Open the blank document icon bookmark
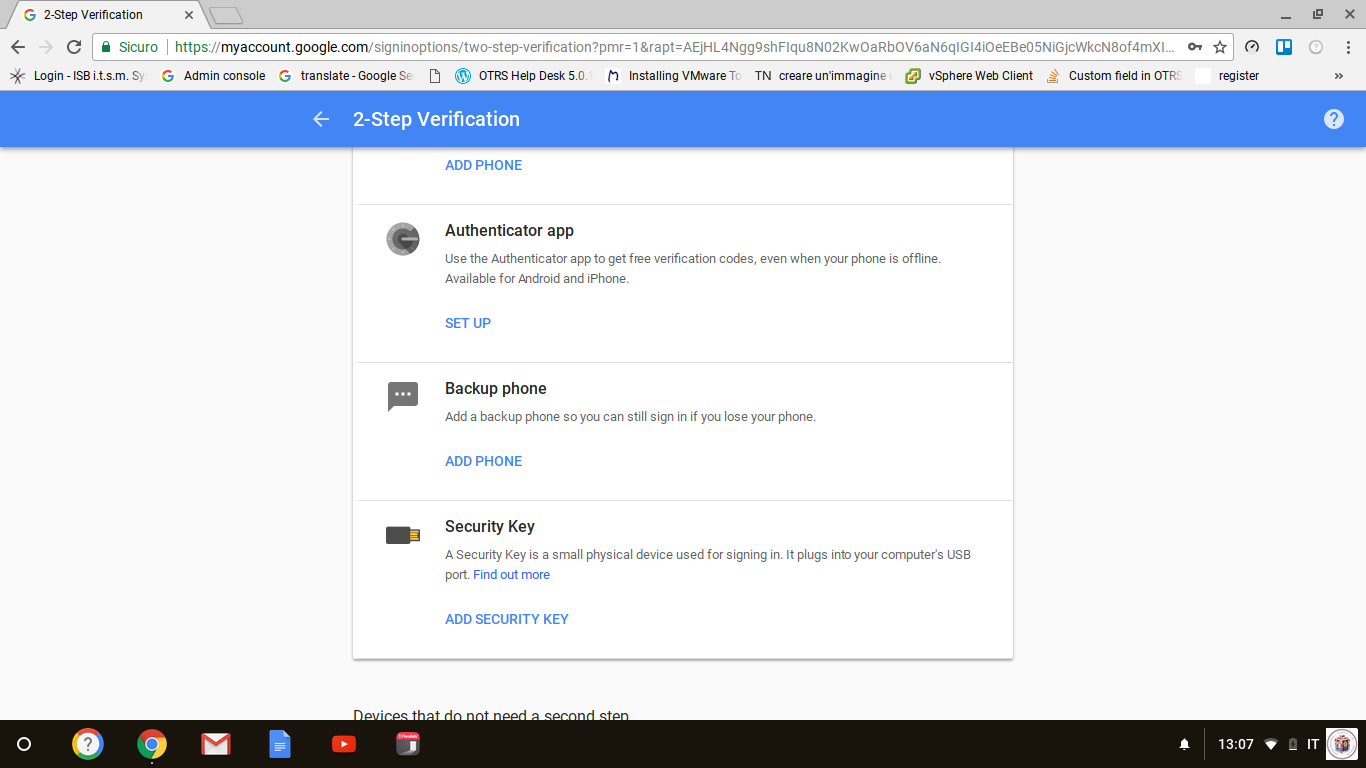Screen dimensions: 1366x768 (x=434, y=76)
